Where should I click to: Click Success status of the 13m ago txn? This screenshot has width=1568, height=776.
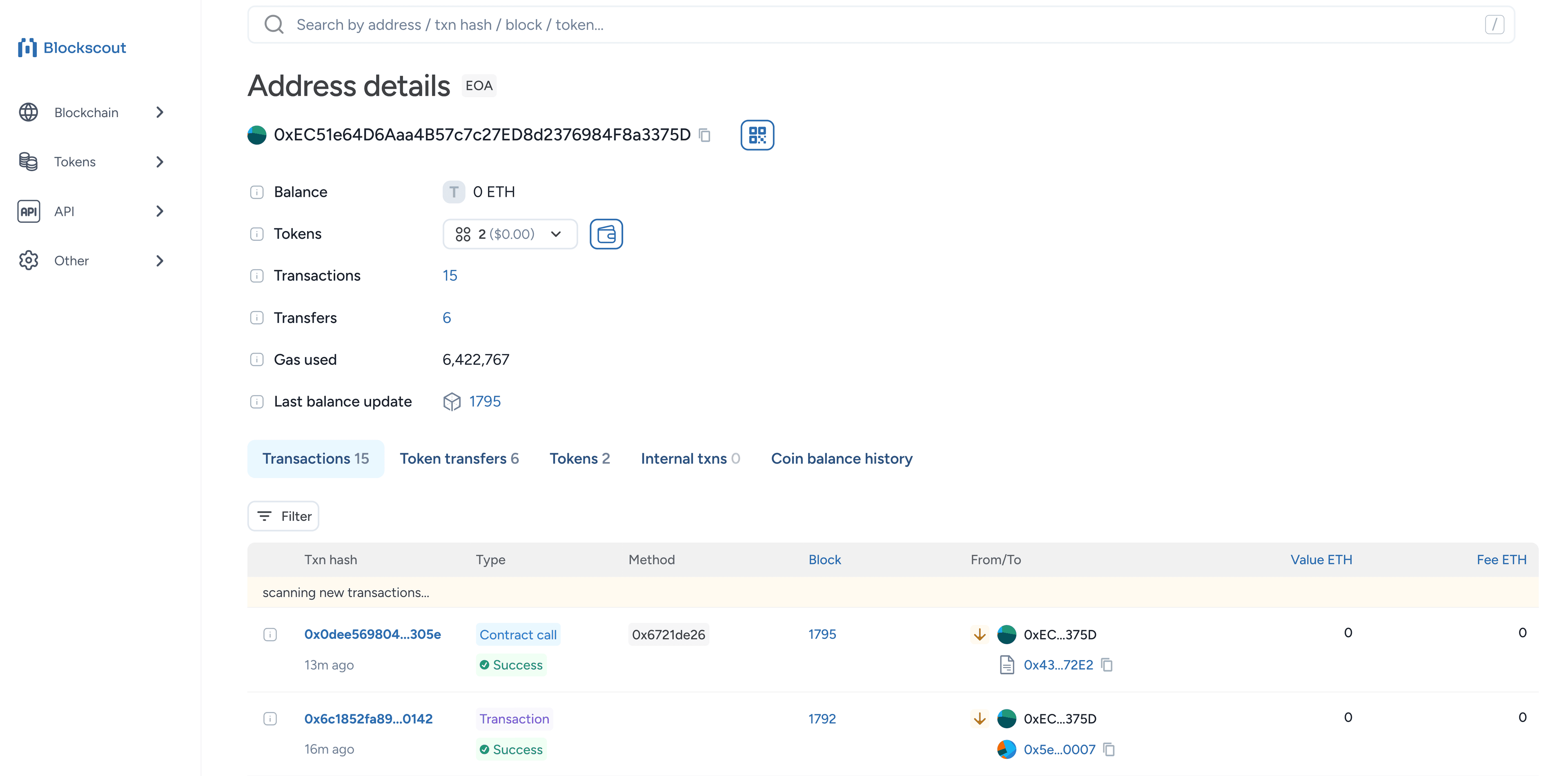[511, 665]
